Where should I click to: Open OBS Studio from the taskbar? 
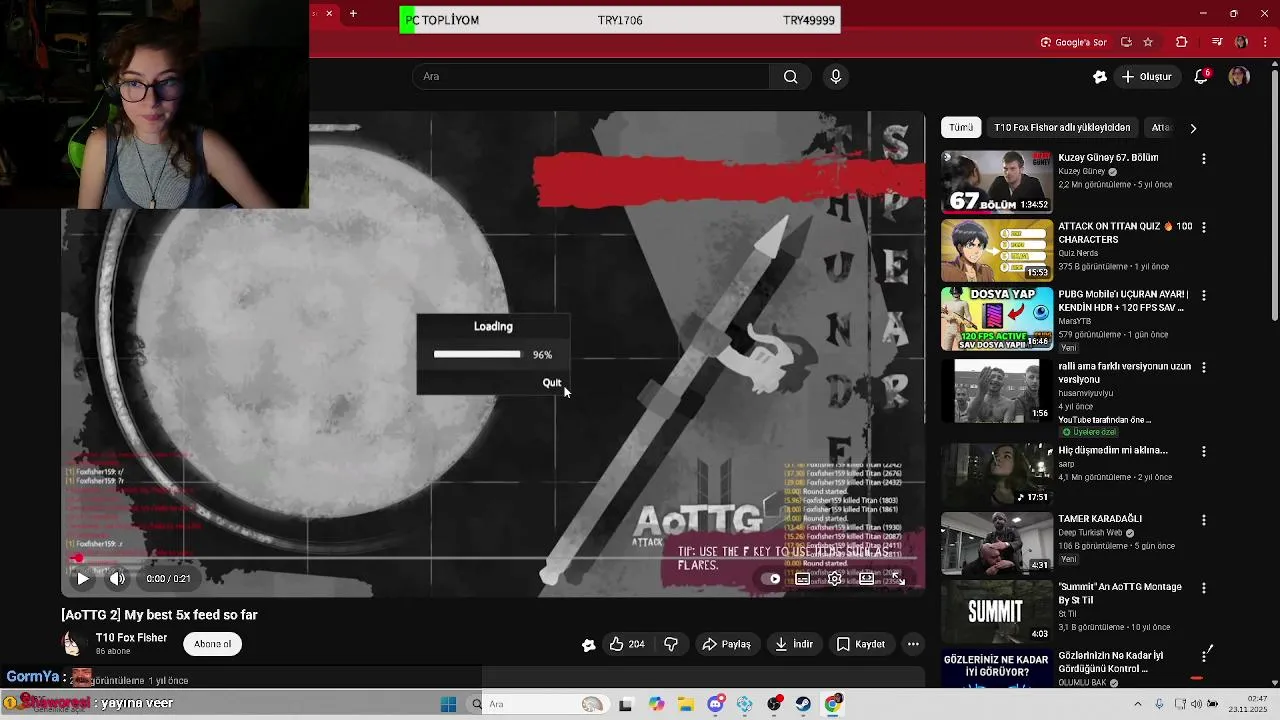tap(774, 704)
